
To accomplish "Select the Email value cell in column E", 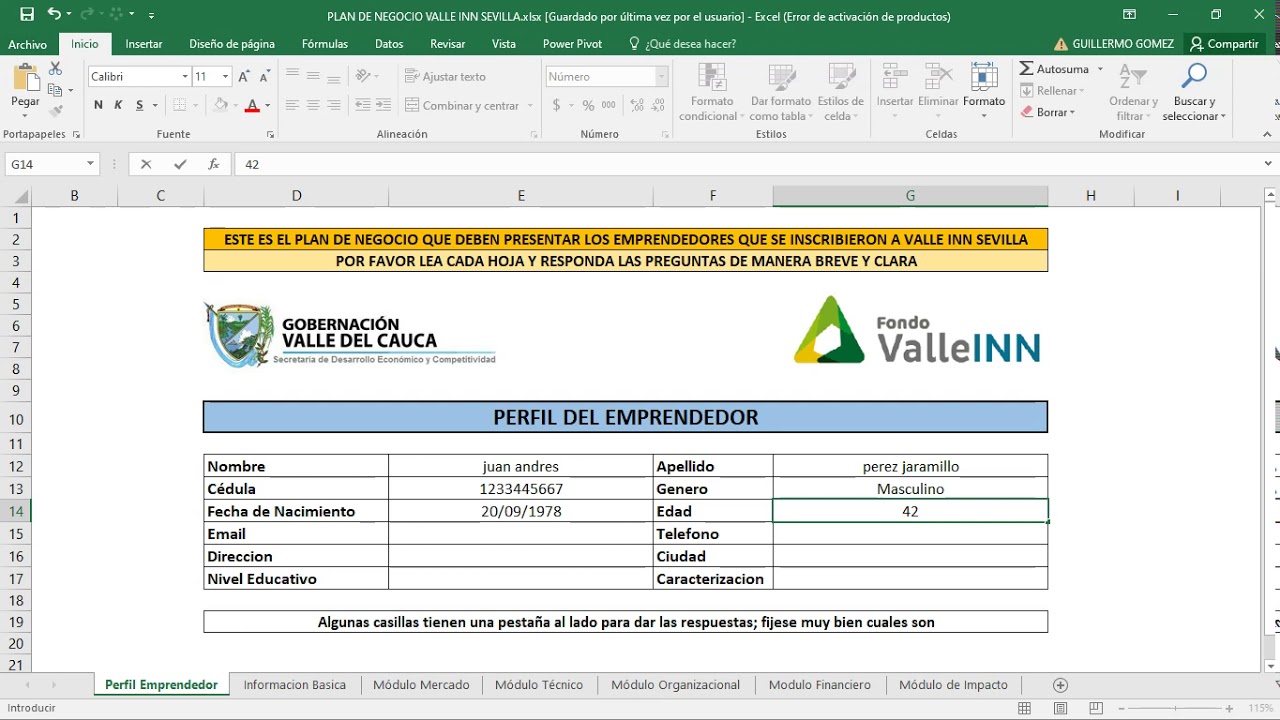I will tap(521, 534).
